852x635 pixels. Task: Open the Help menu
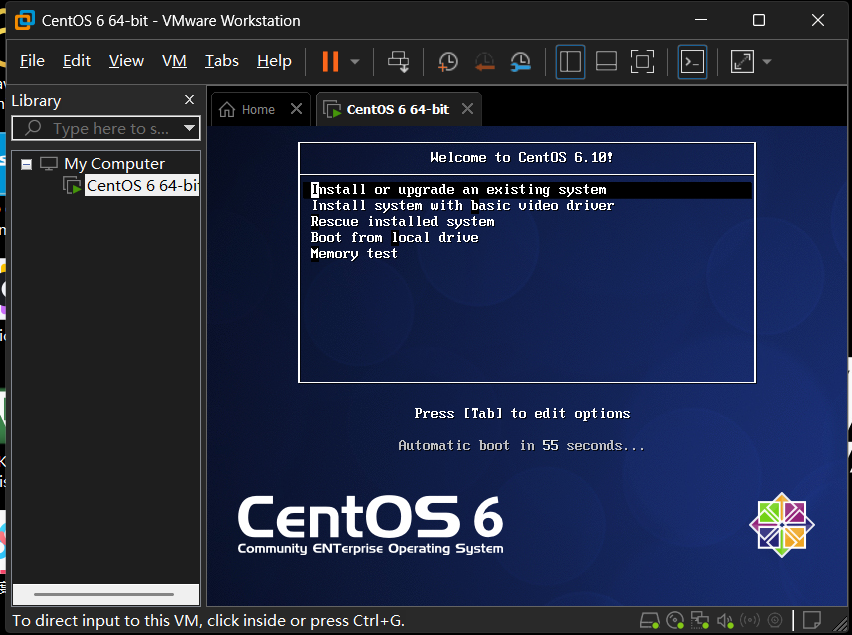(x=274, y=61)
